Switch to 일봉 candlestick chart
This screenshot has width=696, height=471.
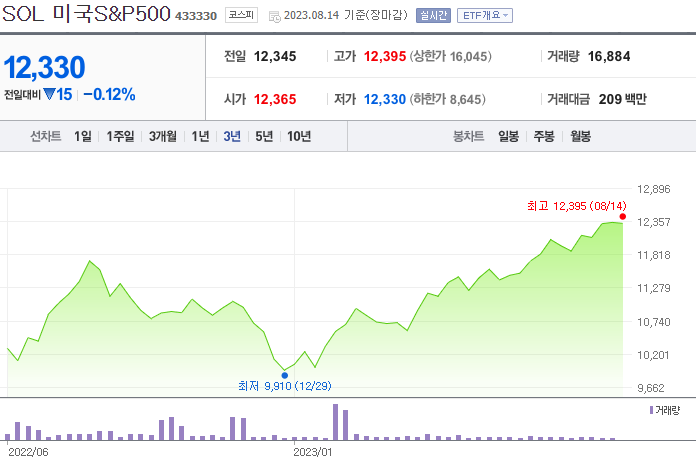508,136
